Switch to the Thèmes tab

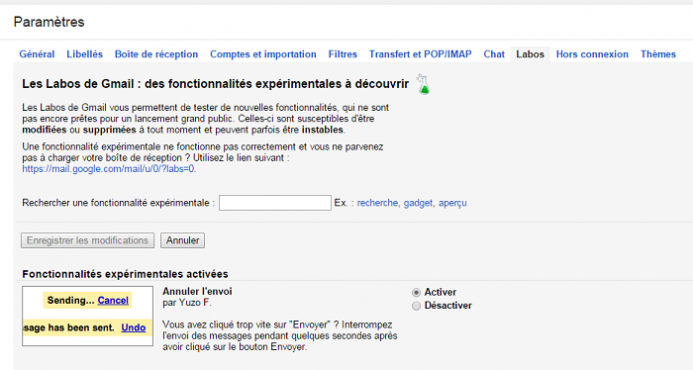(658, 54)
